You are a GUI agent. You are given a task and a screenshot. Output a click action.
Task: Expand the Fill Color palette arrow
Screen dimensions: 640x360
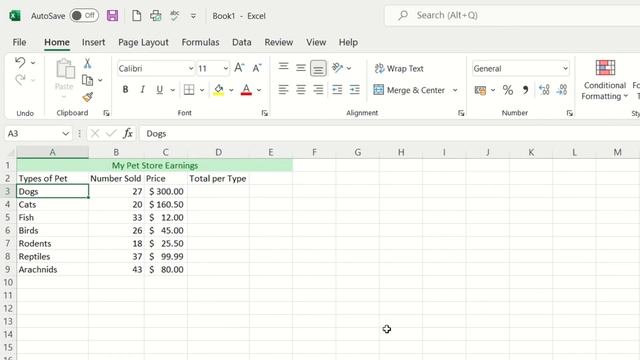[231, 90]
